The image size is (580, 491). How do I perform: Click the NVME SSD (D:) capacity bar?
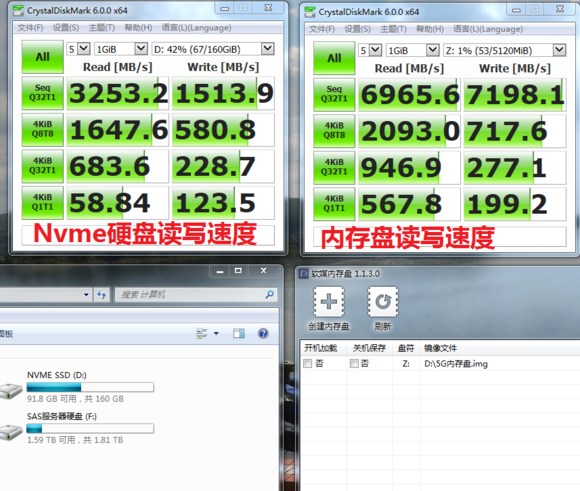point(90,387)
